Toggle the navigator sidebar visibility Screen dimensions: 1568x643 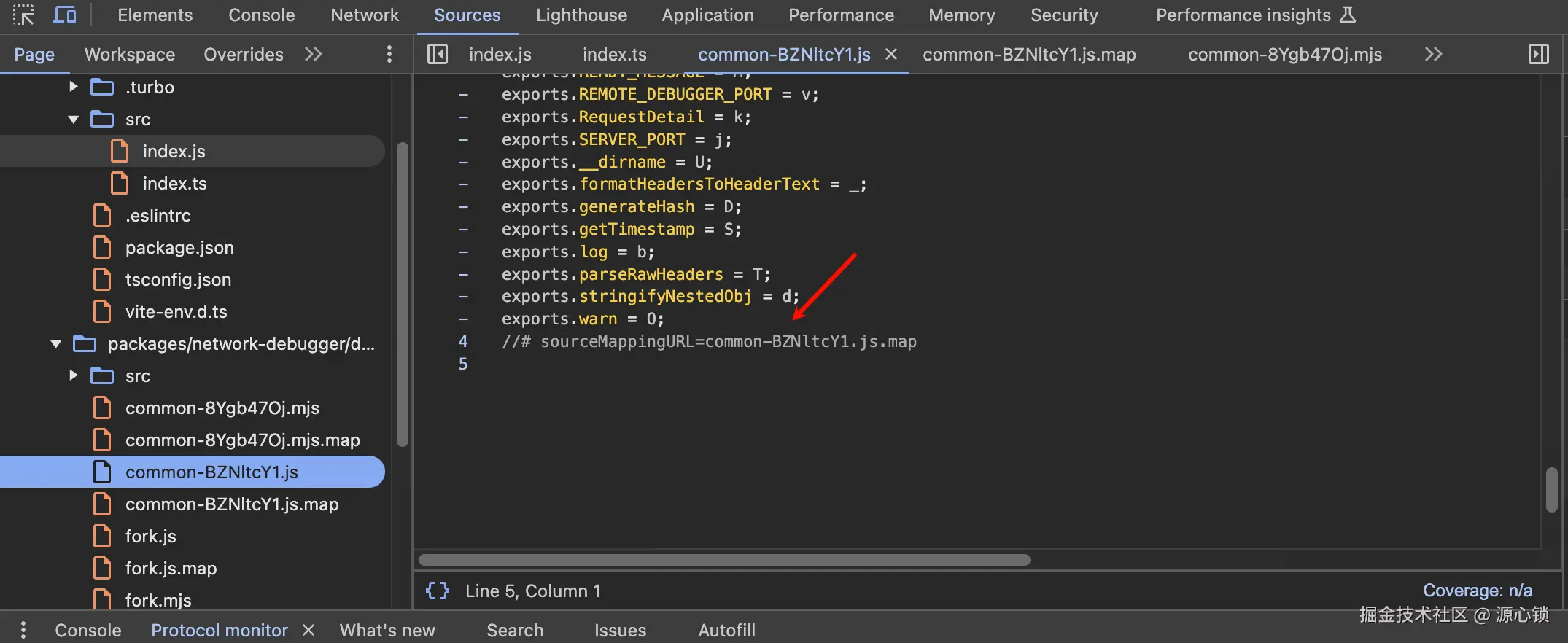(438, 55)
